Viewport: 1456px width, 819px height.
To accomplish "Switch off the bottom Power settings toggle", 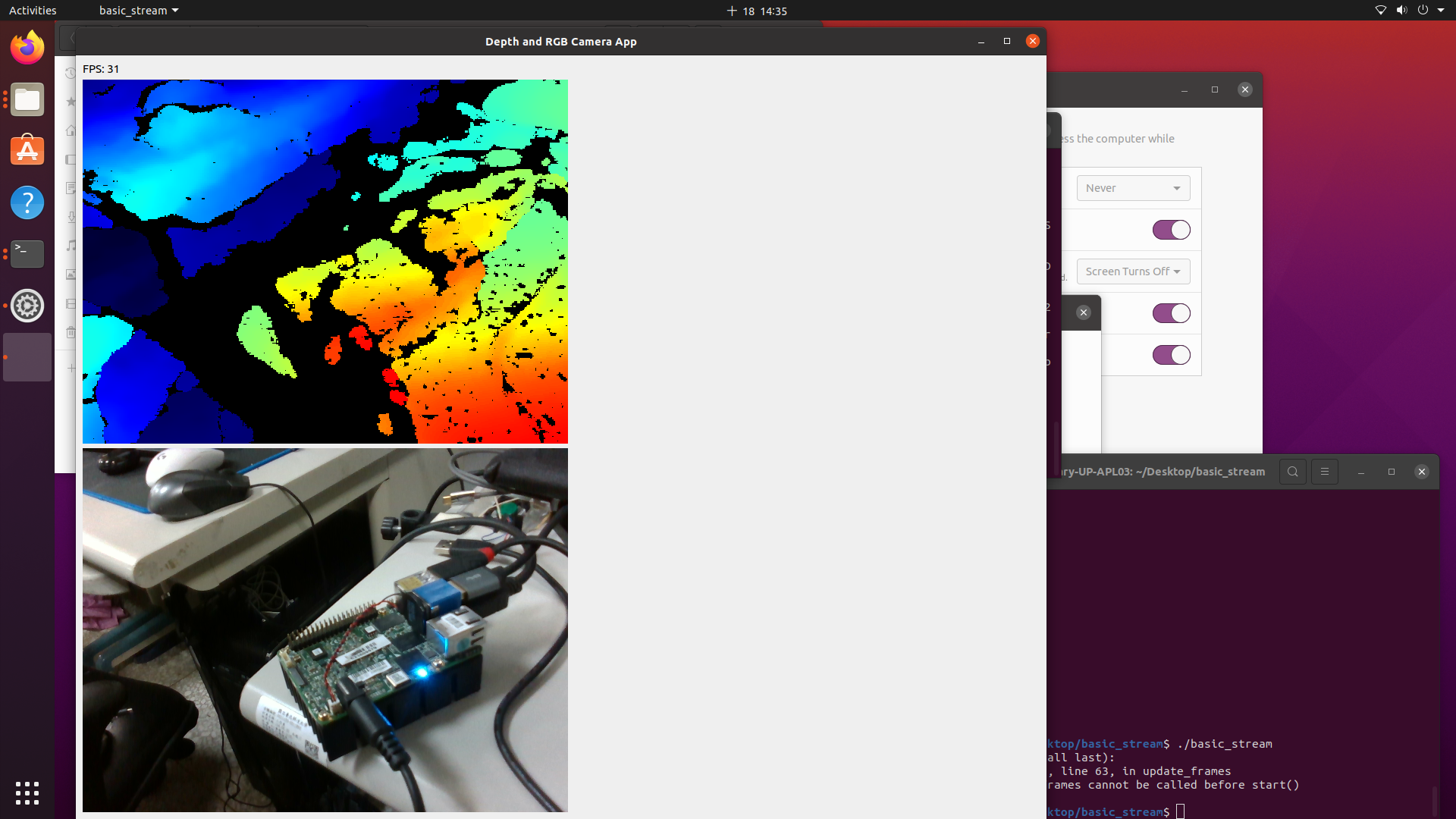I will [1171, 354].
